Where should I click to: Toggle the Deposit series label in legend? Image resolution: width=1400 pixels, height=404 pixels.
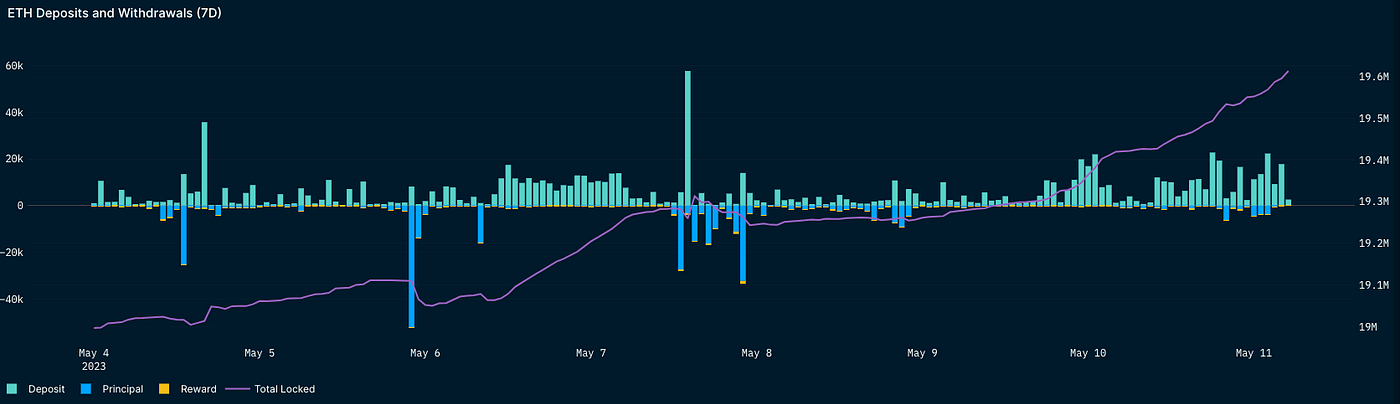(46, 389)
